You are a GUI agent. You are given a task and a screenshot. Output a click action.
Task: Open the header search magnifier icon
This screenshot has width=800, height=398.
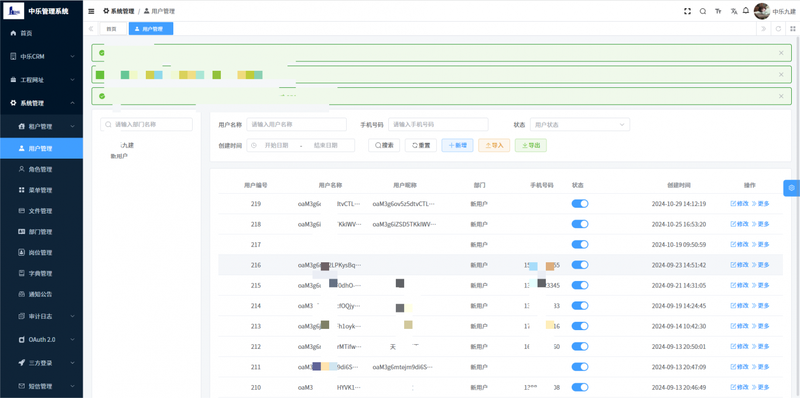703,11
